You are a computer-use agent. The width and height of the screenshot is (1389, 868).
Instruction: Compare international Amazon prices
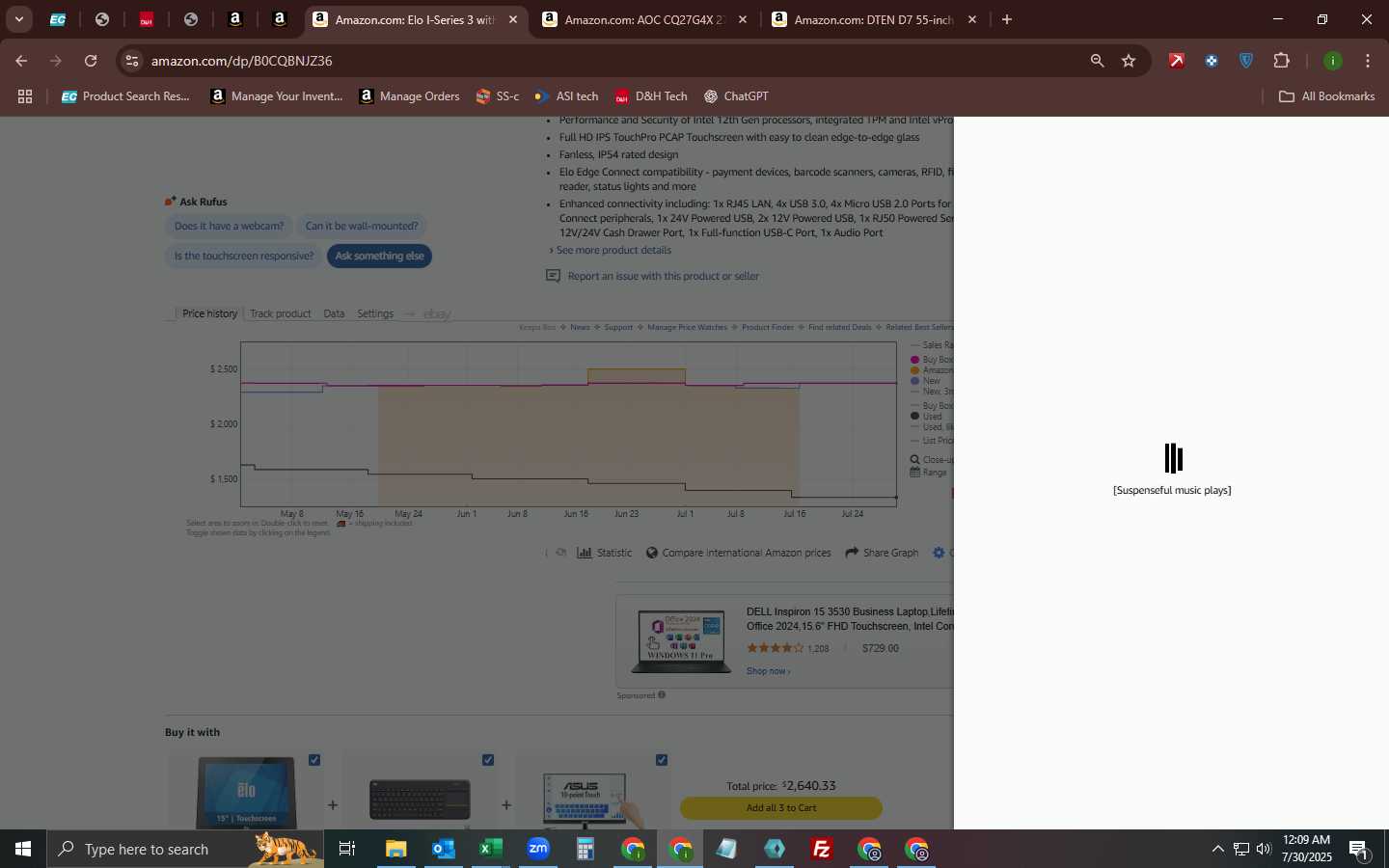click(x=738, y=553)
